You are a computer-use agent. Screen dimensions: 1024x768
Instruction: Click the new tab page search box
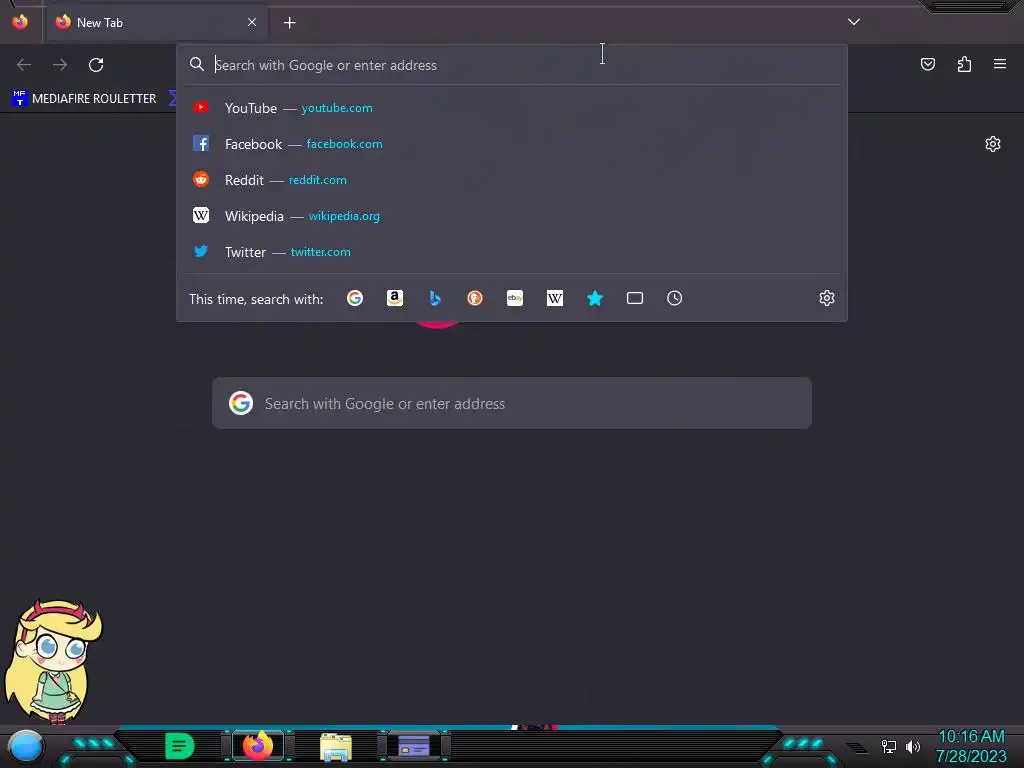pyautogui.click(x=512, y=404)
